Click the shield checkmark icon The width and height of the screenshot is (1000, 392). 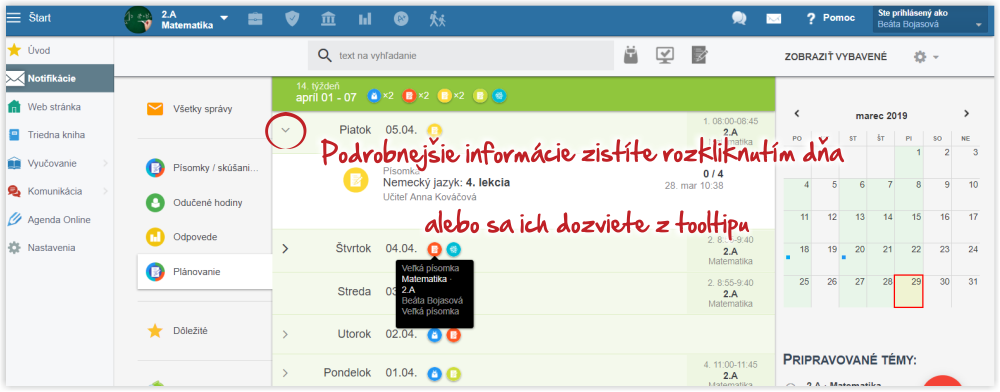point(292,18)
